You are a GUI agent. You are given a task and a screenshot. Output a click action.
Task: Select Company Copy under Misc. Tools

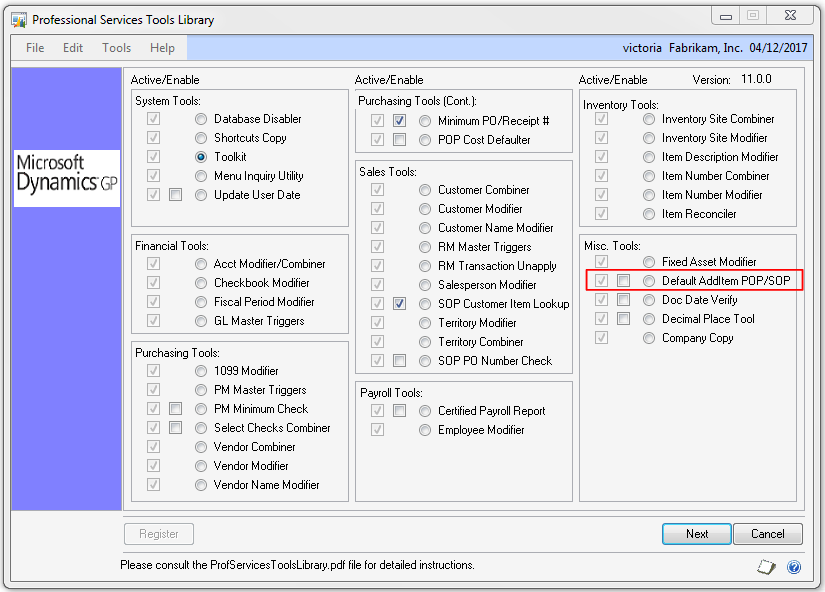(649, 338)
